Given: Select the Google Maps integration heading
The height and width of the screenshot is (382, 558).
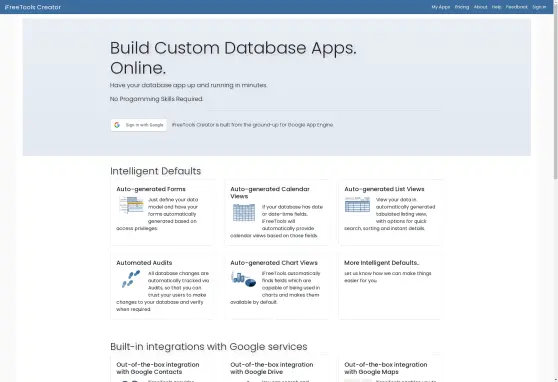Looking at the screenshot, I should pos(386,368).
